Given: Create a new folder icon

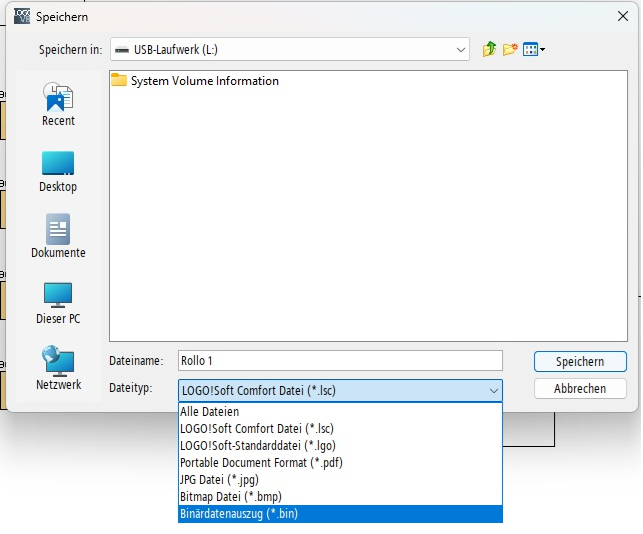Looking at the screenshot, I should tap(510, 50).
